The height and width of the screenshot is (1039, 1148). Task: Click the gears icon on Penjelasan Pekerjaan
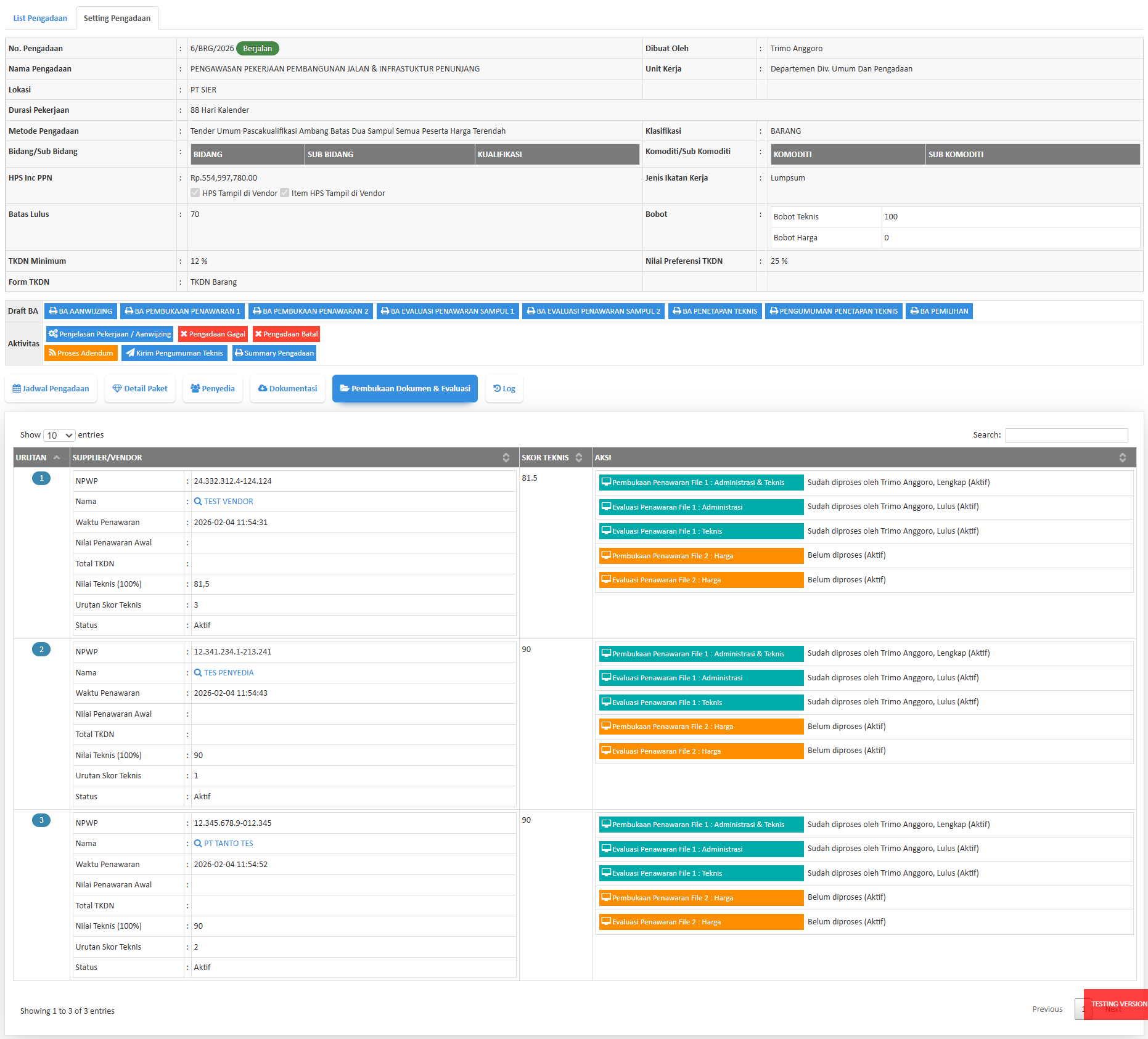tap(53, 334)
